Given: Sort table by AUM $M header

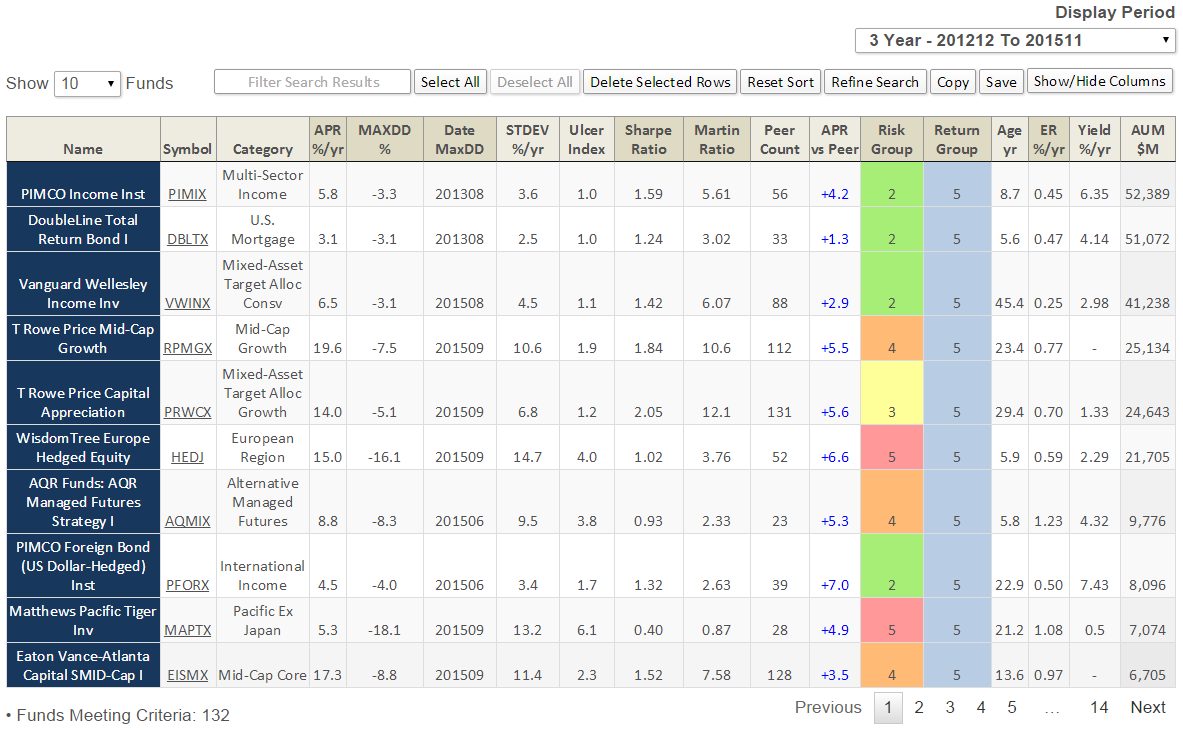Looking at the screenshot, I should coord(1147,139).
